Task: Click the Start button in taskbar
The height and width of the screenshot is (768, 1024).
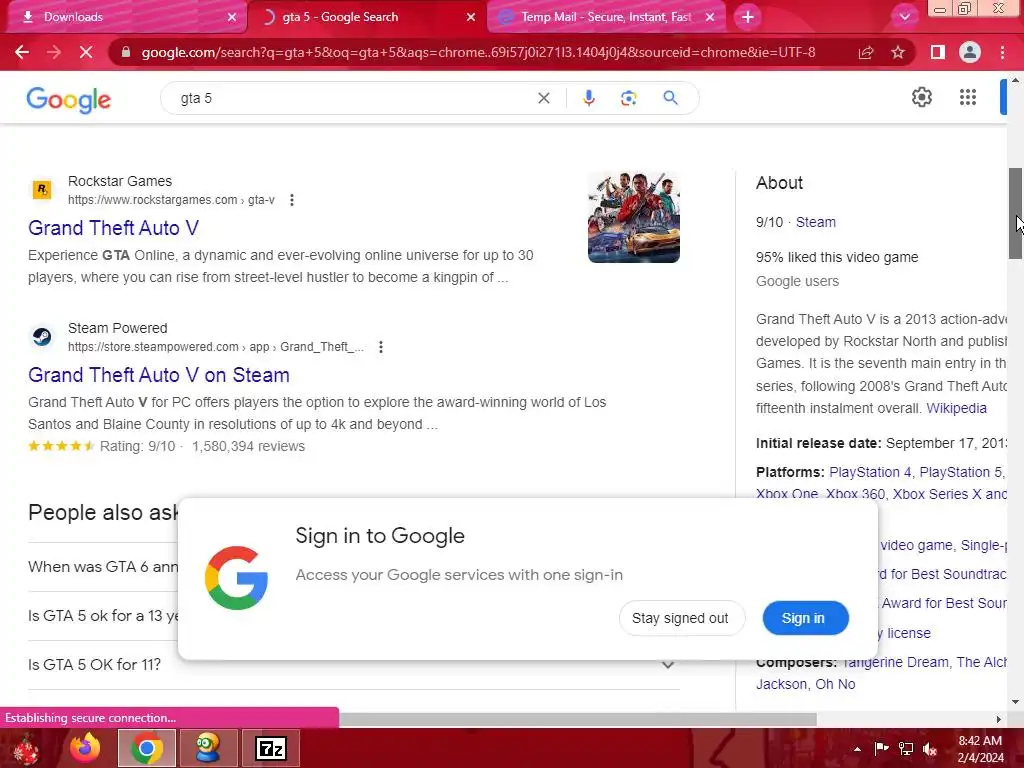Action: point(25,748)
